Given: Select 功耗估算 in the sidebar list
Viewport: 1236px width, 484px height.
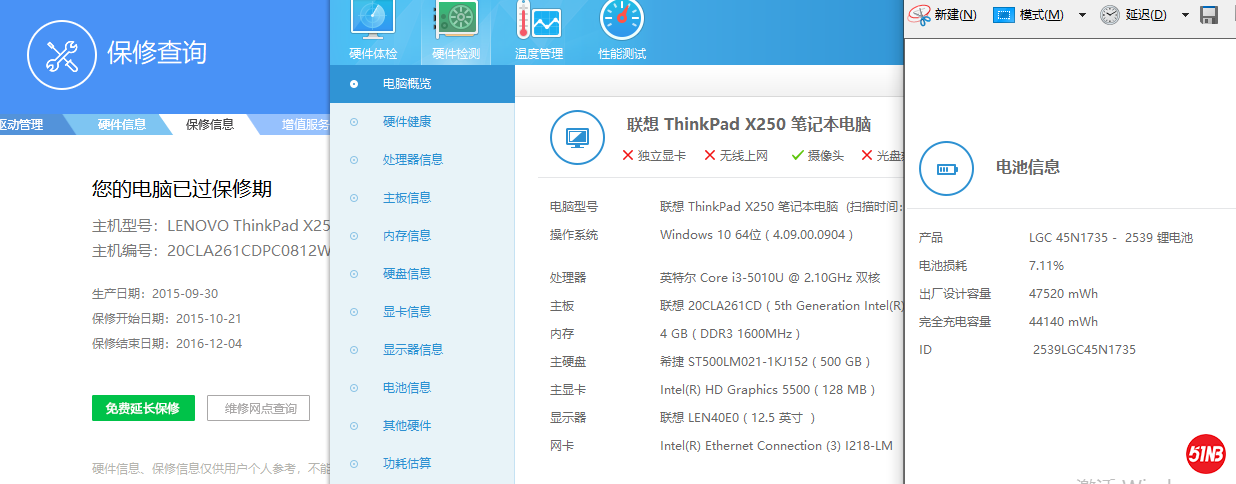Looking at the screenshot, I should coord(406,463).
